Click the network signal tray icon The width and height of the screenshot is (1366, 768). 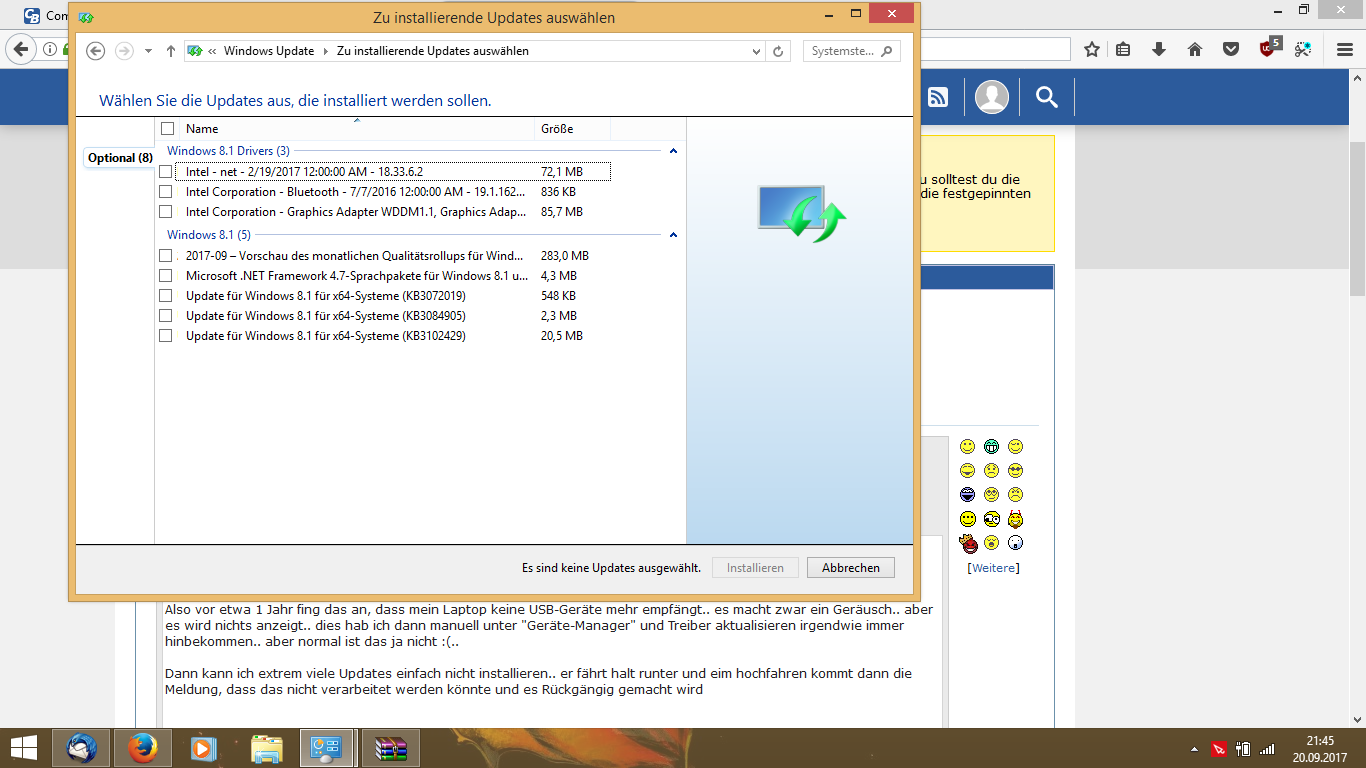pos(1267,748)
